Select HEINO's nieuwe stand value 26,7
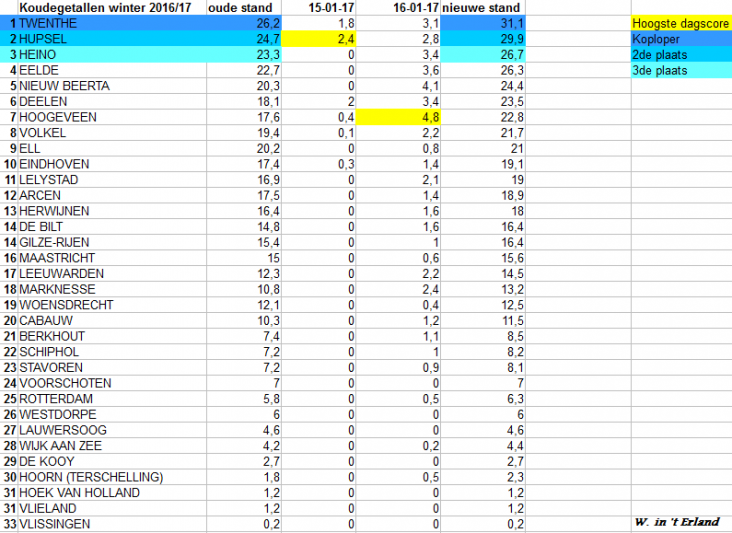Image resolution: width=732 pixels, height=533 pixels. coord(483,55)
